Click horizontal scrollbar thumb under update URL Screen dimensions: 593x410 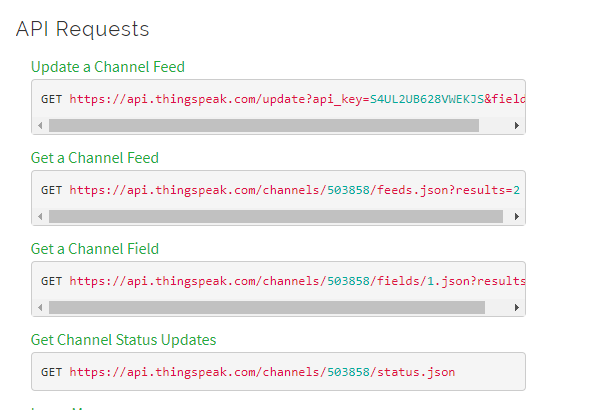pos(264,126)
